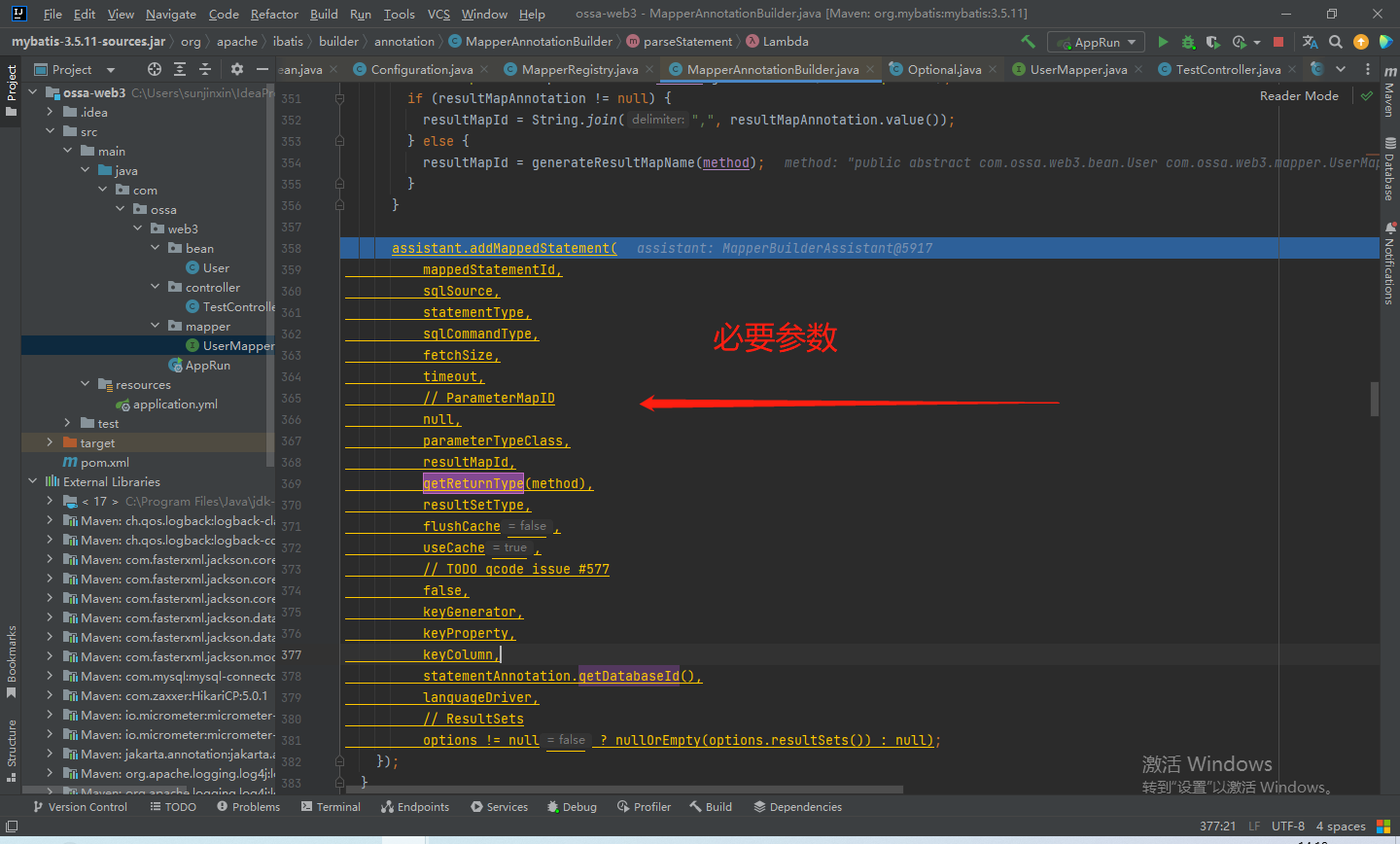Click the inspections green checkmark icon
The image size is (1400, 844).
click(1367, 95)
